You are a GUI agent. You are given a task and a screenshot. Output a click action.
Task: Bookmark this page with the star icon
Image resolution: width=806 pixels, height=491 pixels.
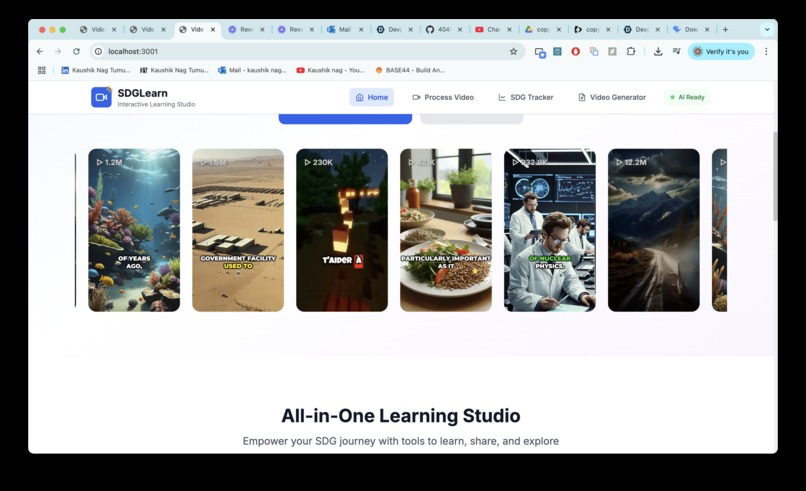513,51
